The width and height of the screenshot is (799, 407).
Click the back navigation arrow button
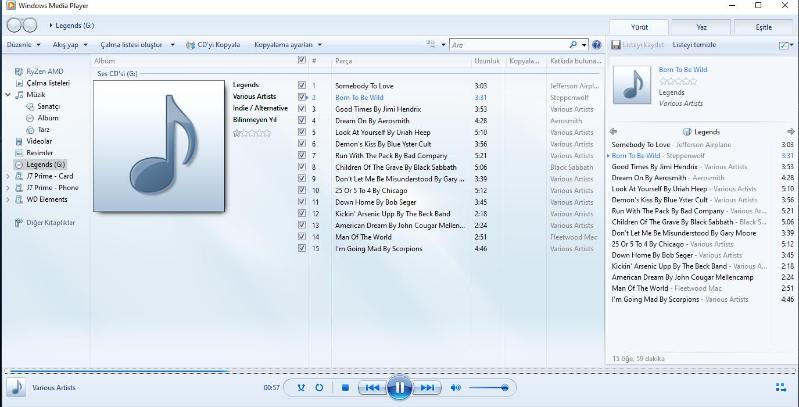click(x=15, y=25)
